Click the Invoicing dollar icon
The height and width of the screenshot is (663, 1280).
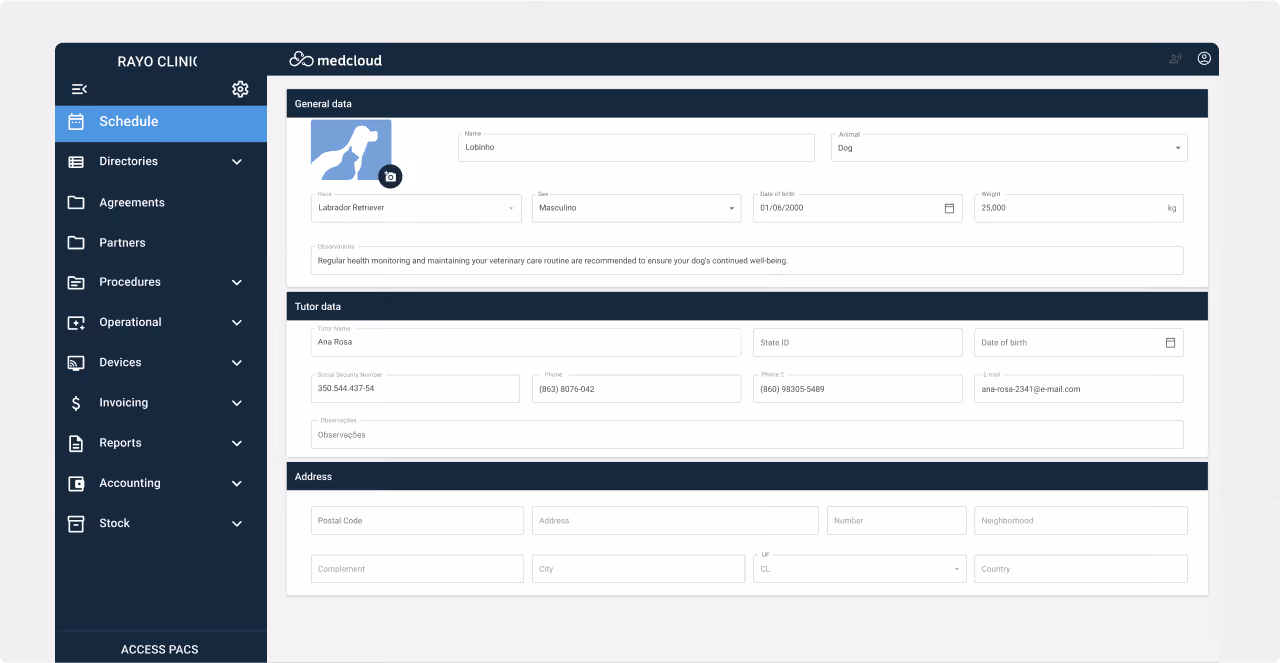75,403
